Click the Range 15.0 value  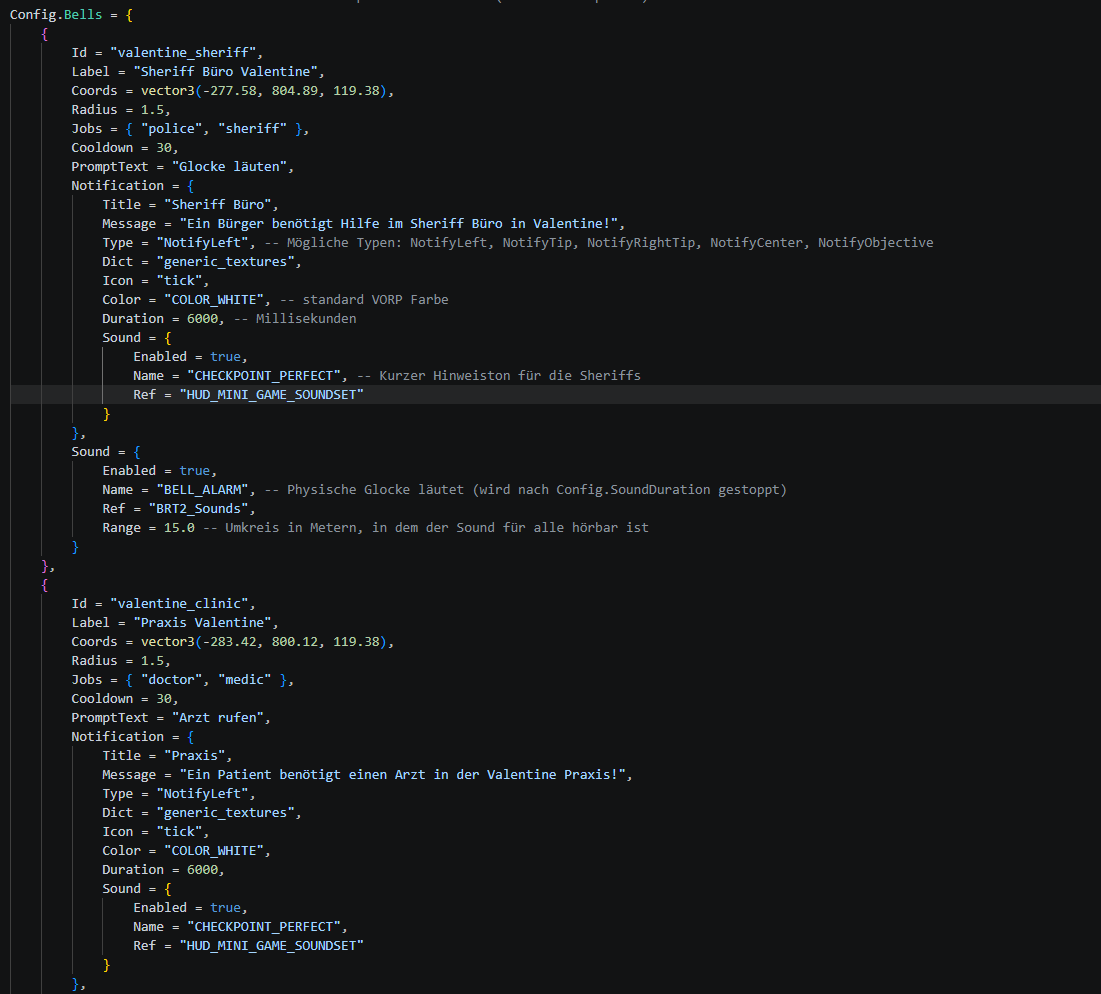[179, 527]
